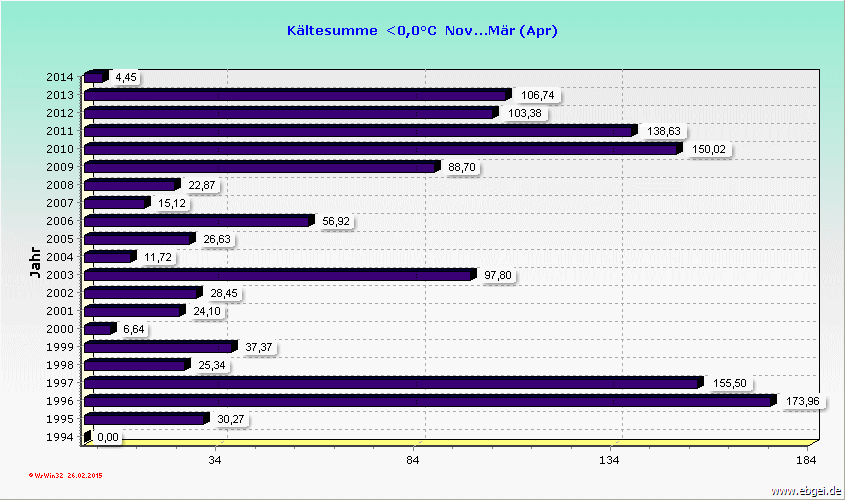Click the year 1996 axis label
The width and height of the screenshot is (845, 500).
click(59, 401)
